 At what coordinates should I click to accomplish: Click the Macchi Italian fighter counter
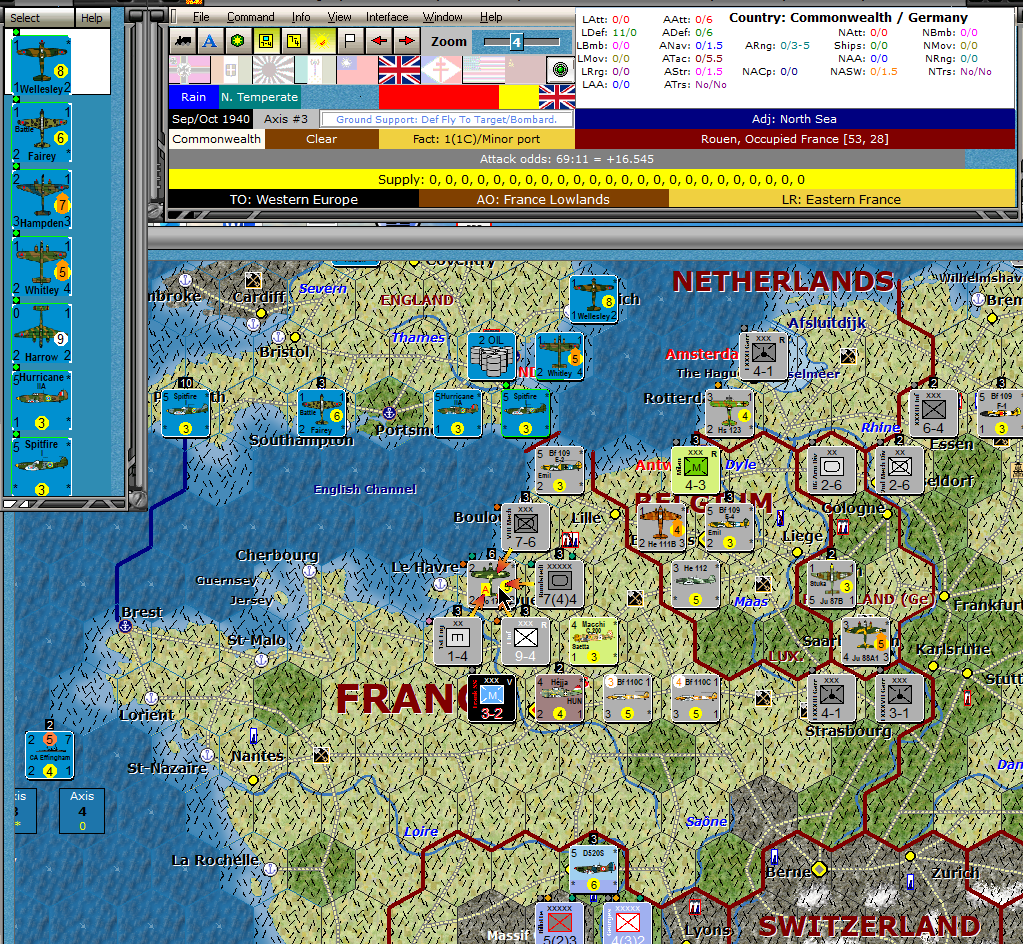593,641
